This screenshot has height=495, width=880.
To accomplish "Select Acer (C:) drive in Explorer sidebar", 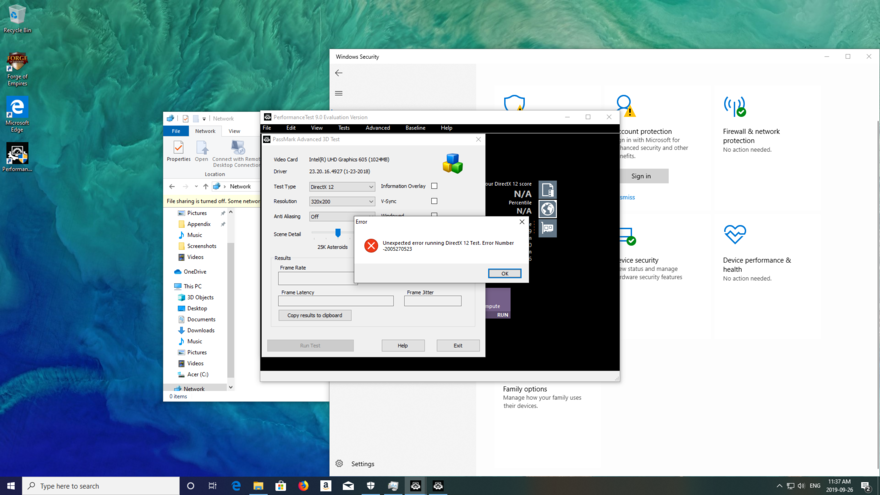I will point(197,374).
